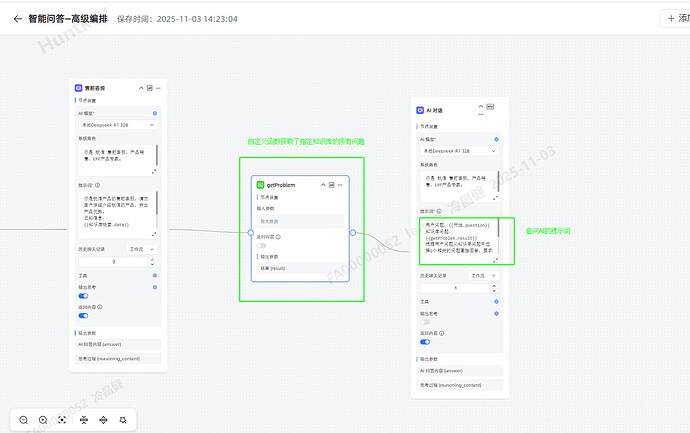The image size is (690, 433).
Task: Zoom in the canvas with the plus magnifier
Action: coord(43,420)
